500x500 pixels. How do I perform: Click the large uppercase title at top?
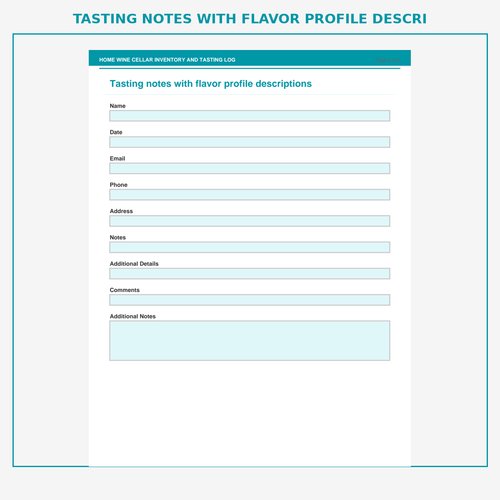pos(250,19)
